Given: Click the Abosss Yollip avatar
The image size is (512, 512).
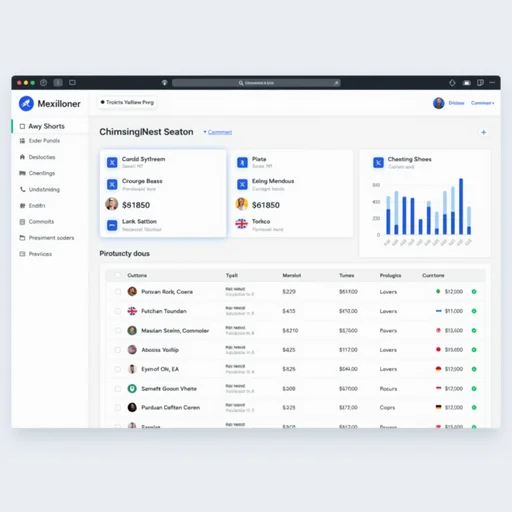Looking at the screenshot, I should pyautogui.click(x=132, y=350).
